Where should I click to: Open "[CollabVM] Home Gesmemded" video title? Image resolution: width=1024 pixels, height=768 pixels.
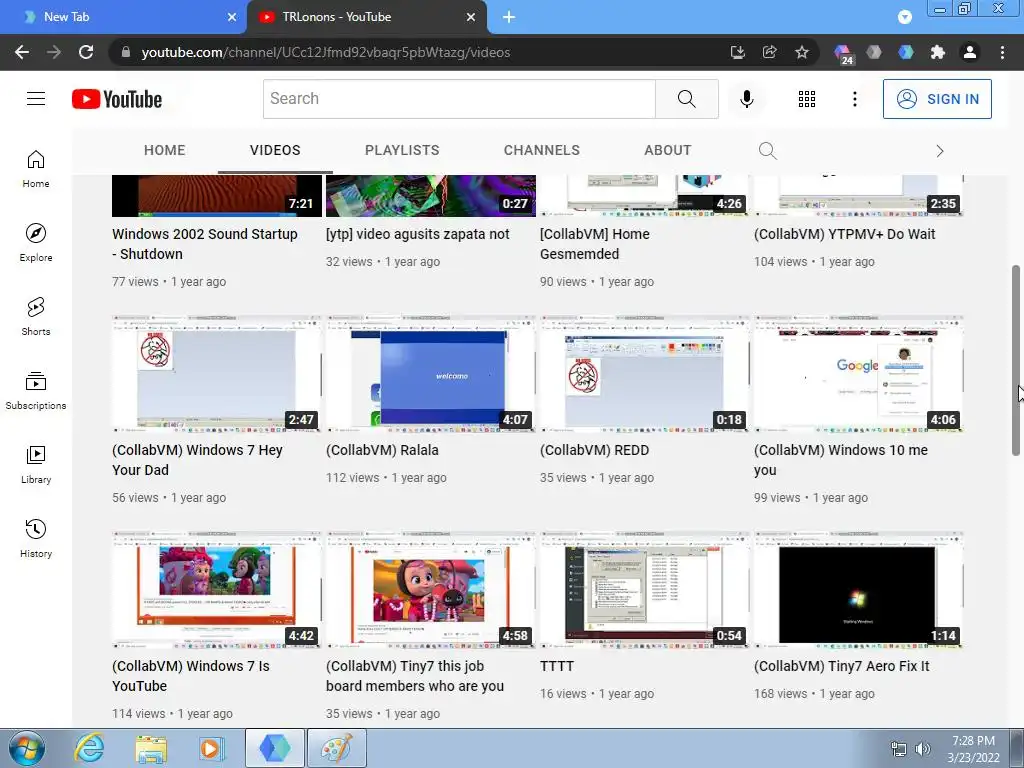point(595,244)
